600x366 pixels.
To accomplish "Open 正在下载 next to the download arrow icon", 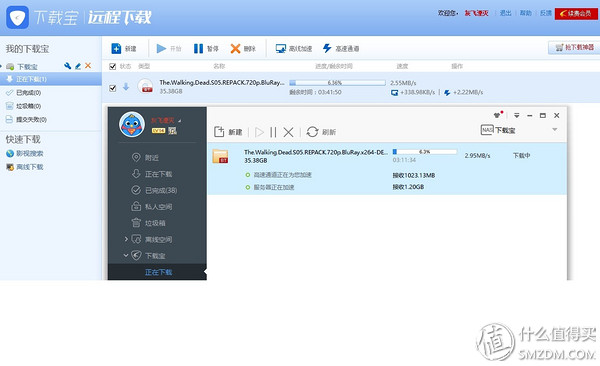I will point(157,174).
